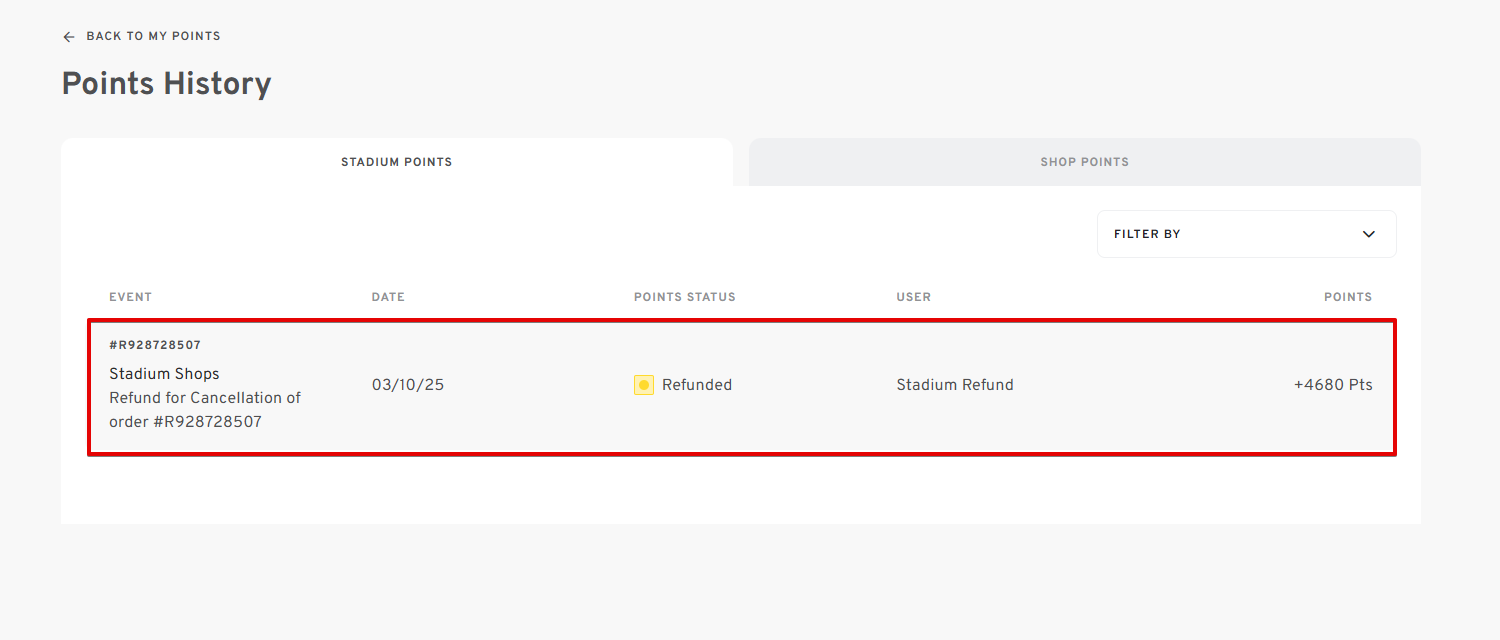
Task: Click the Points History heading
Action: point(166,83)
